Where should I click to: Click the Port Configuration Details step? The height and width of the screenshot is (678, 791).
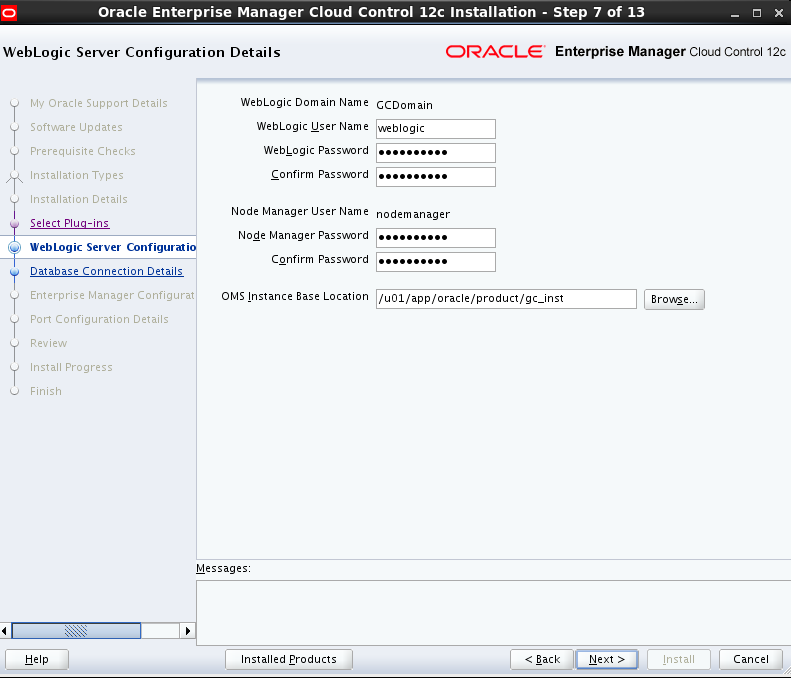click(x=99, y=319)
